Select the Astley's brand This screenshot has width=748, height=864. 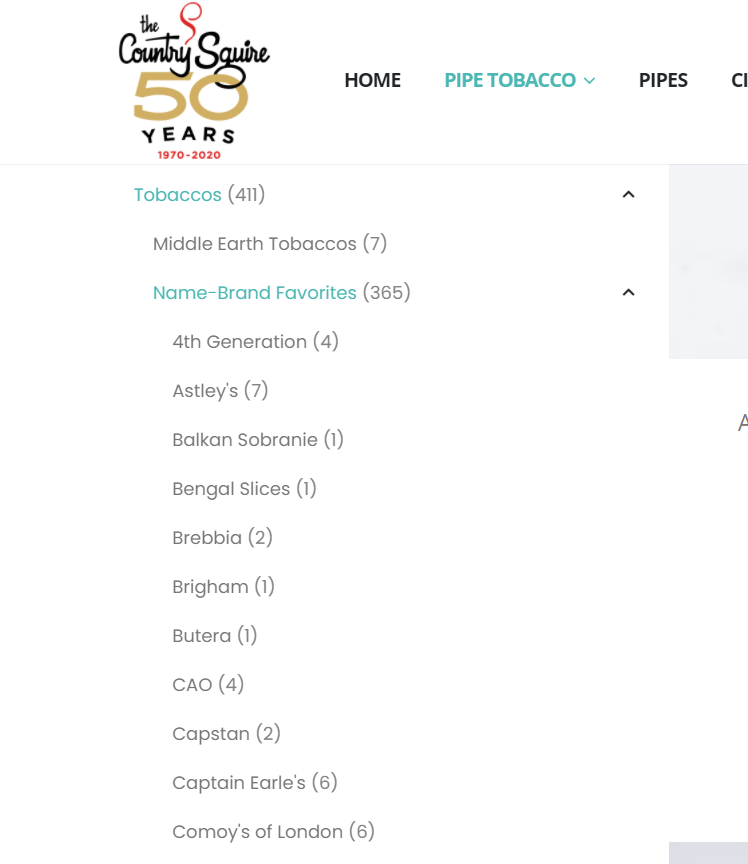coord(205,391)
